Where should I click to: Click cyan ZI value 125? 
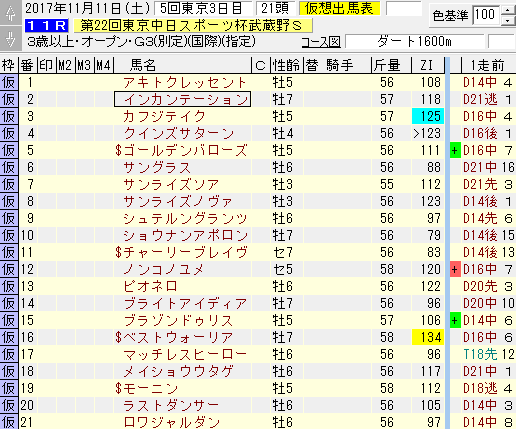click(x=428, y=116)
